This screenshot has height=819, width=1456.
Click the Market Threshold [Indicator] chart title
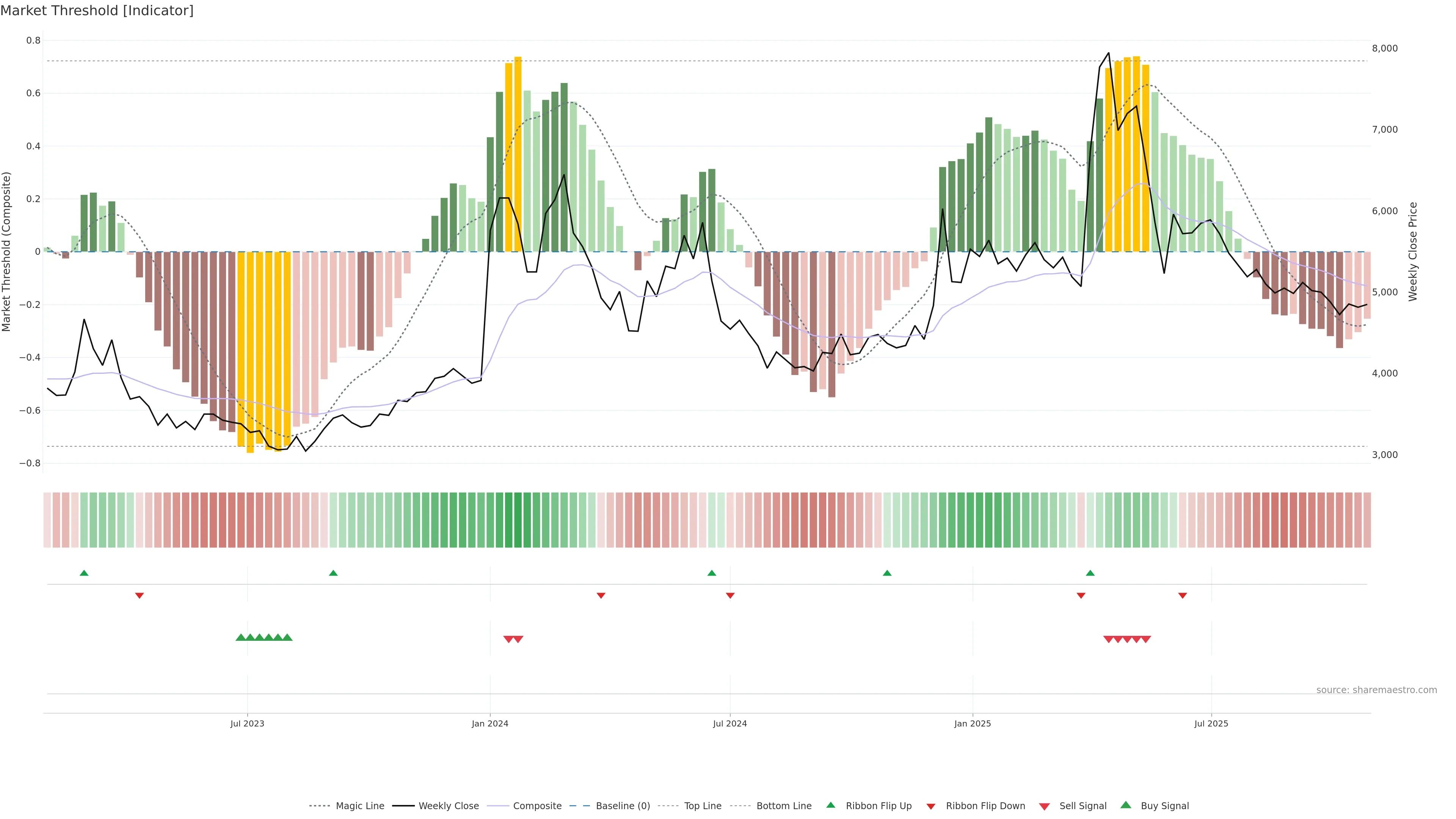[x=97, y=11]
